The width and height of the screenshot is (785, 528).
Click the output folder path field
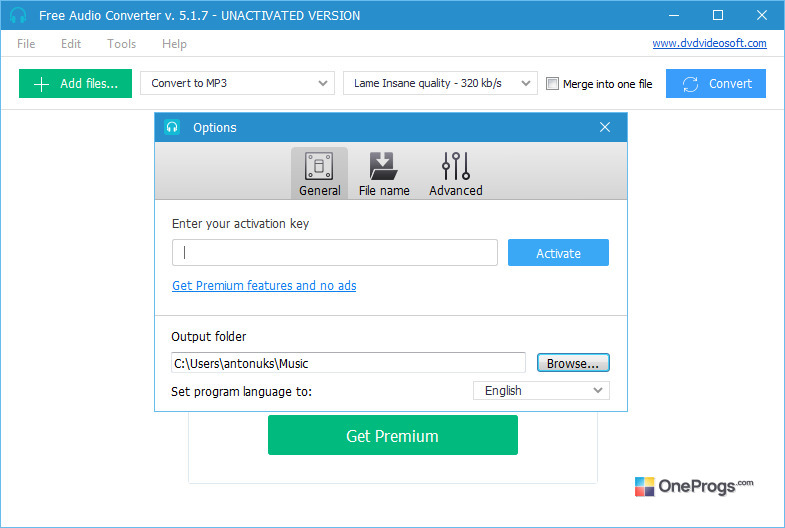click(348, 363)
